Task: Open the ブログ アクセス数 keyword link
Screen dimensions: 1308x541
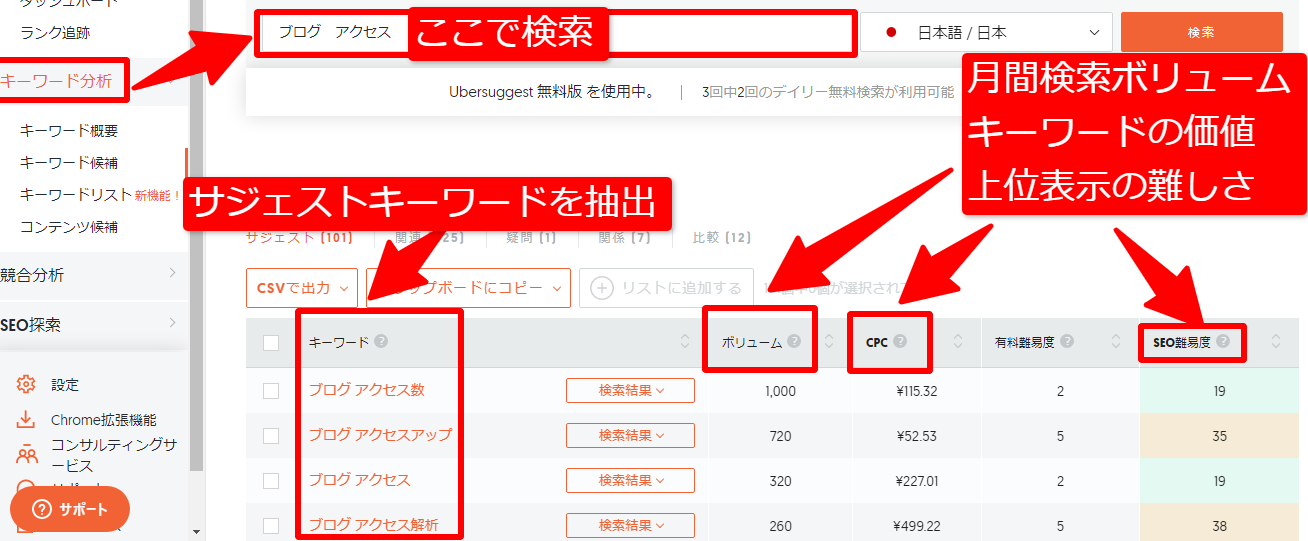Action: (366, 390)
